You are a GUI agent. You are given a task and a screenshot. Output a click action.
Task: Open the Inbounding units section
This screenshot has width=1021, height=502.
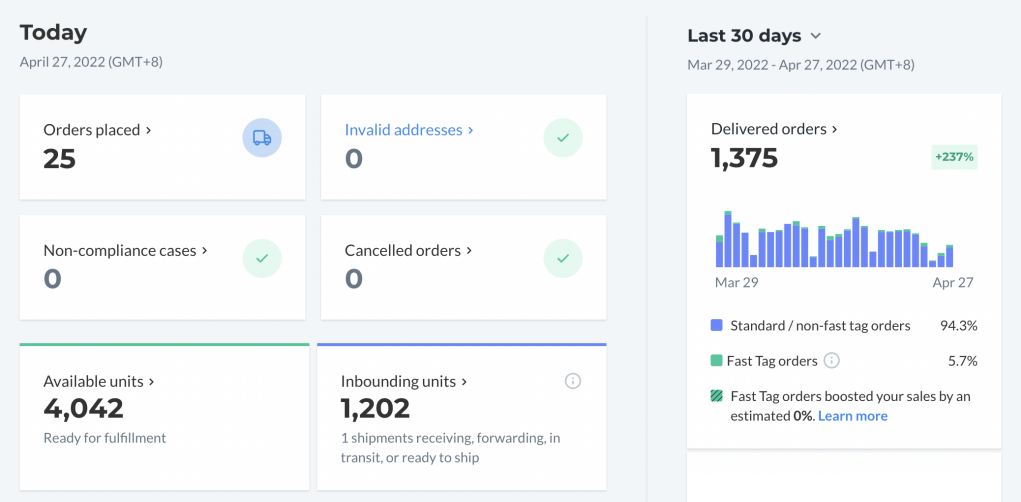pos(398,381)
